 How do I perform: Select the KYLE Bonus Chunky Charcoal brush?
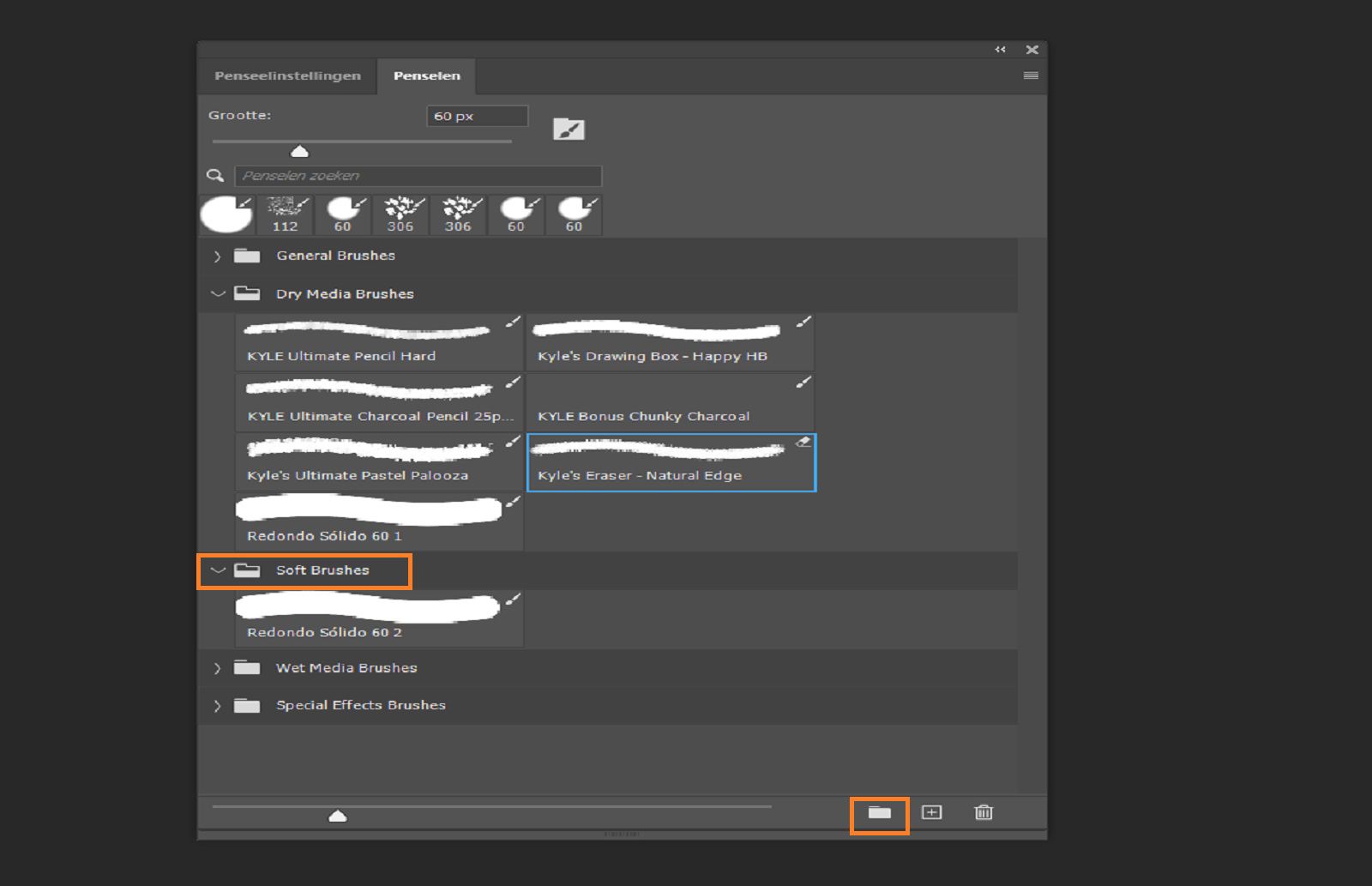click(x=671, y=401)
